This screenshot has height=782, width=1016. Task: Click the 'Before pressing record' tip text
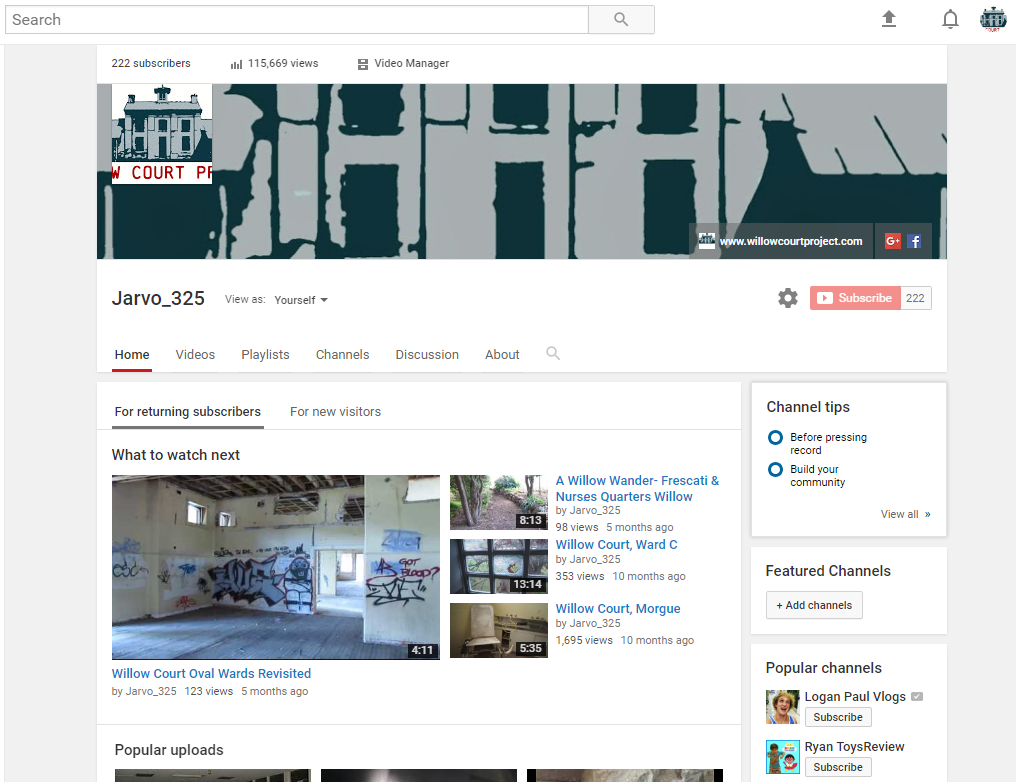pos(828,444)
